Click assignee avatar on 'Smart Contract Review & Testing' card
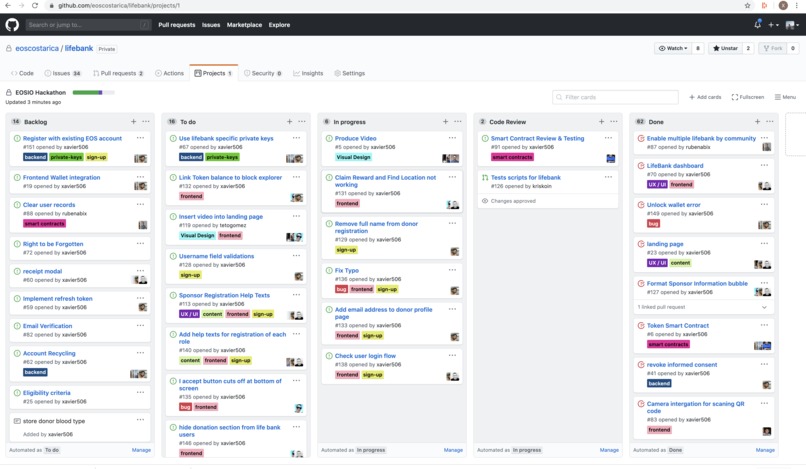806x469 pixels. pyautogui.click(x=611, y=158)
